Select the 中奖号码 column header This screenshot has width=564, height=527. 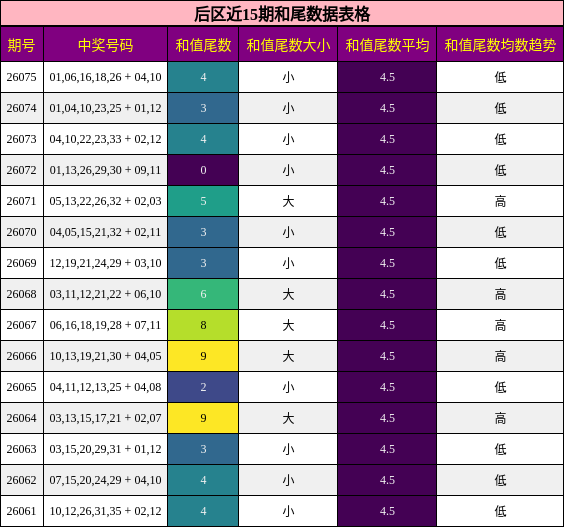pyautogui.click(x=105, y=45)
